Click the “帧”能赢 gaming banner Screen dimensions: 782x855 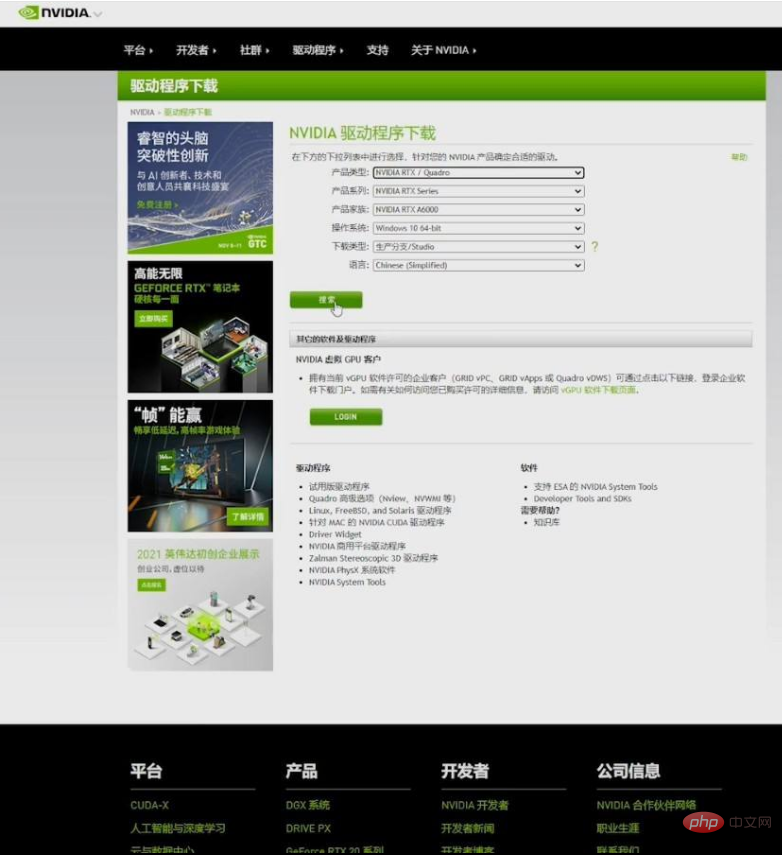[x=200, y=466]
